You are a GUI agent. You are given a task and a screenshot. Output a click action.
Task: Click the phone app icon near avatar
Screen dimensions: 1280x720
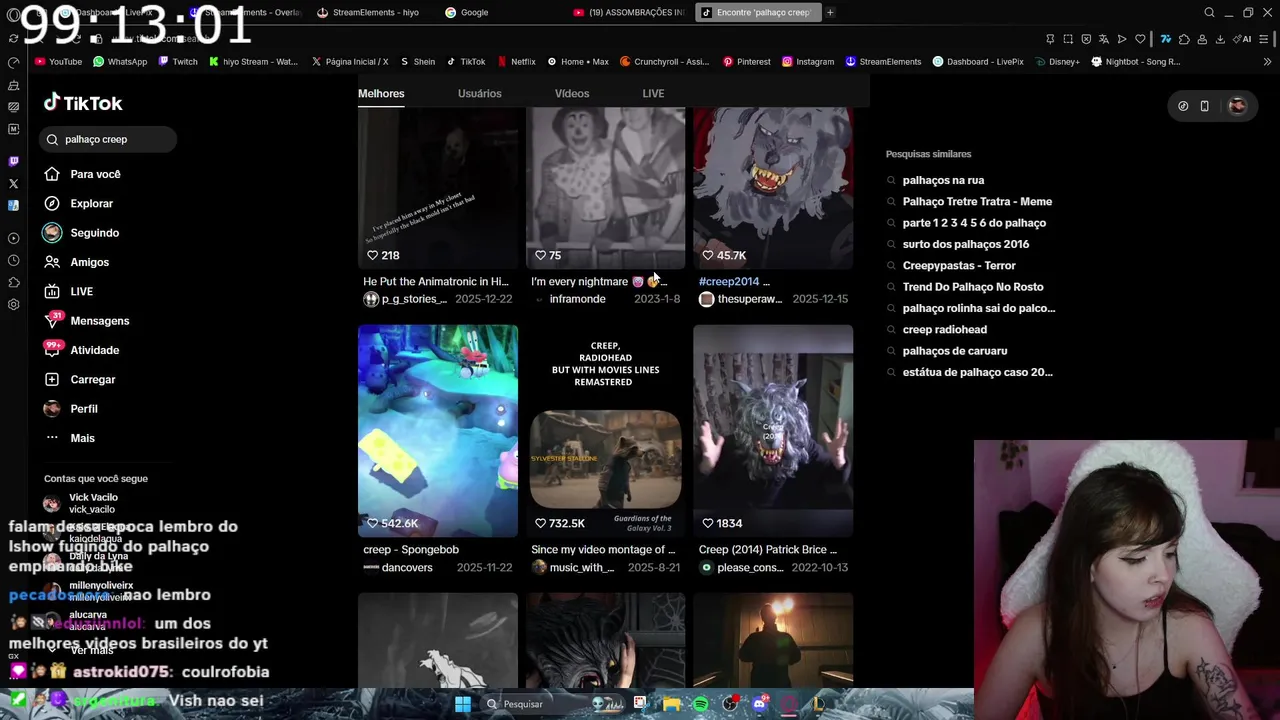(1204, 106)
